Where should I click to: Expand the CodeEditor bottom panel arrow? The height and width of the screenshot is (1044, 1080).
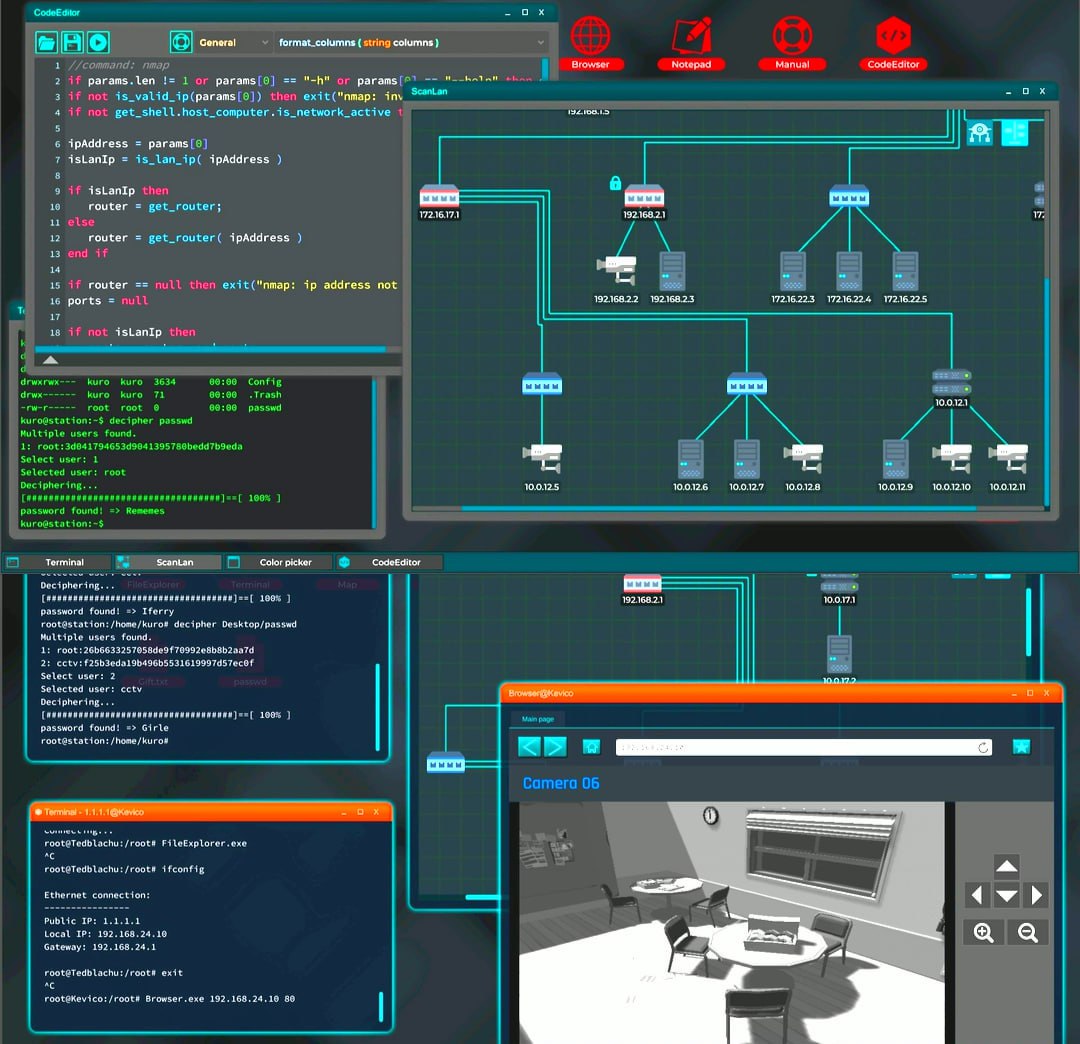[50, 359]
